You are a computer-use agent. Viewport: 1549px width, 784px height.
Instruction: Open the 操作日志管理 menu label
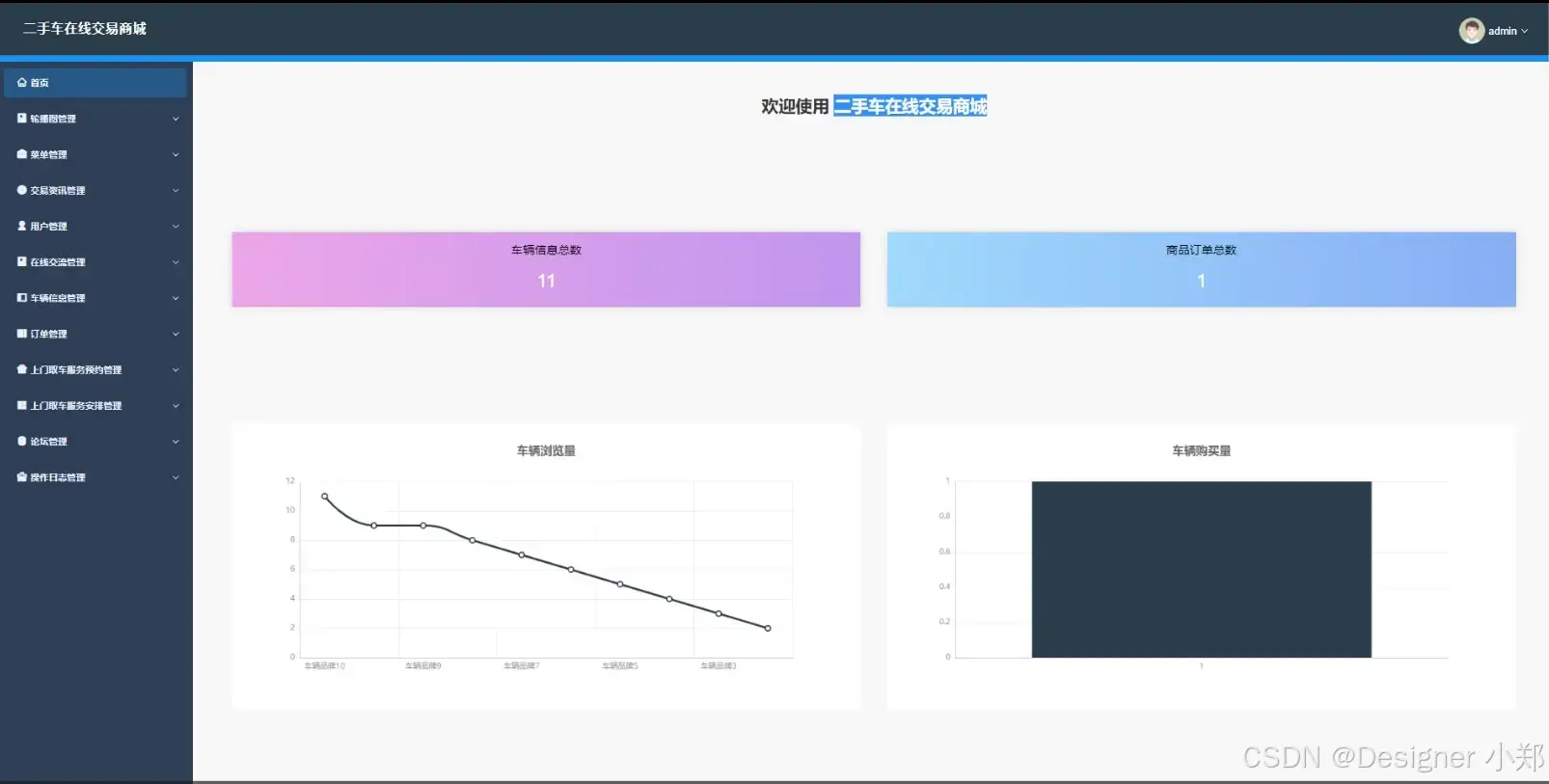[x=58, y=477]
